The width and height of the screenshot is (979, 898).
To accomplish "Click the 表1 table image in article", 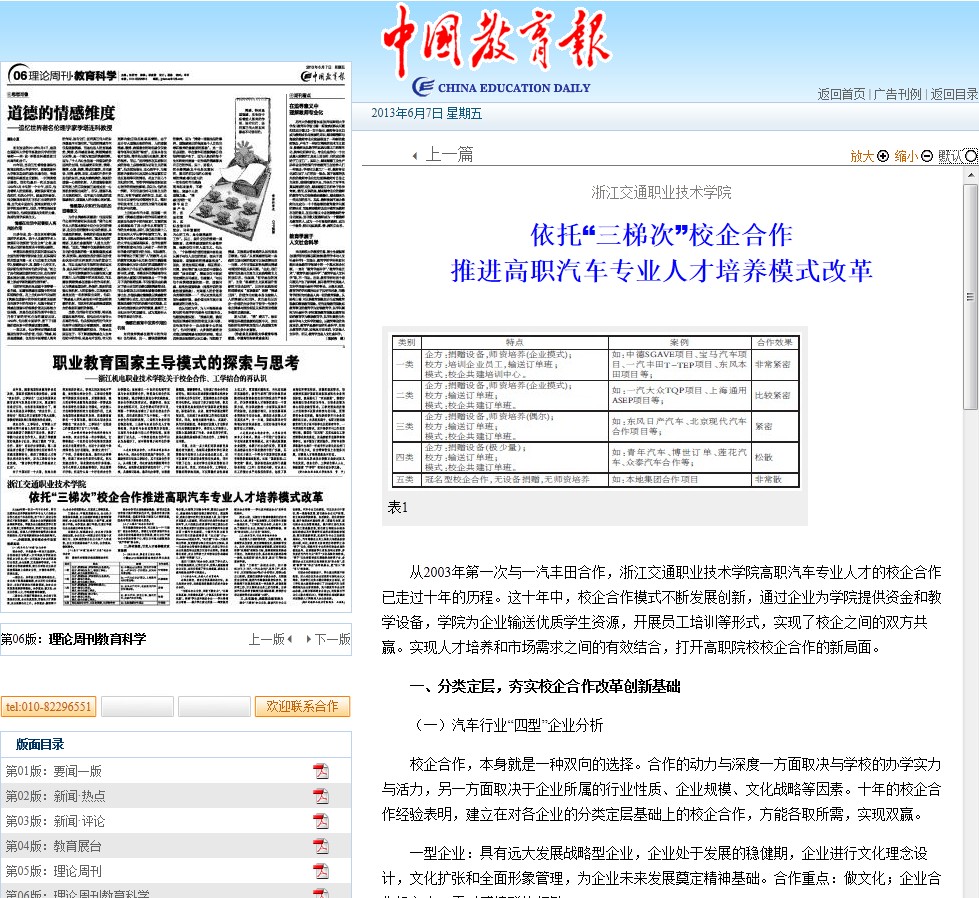I will pyautogui.click(x=596, y=412).
